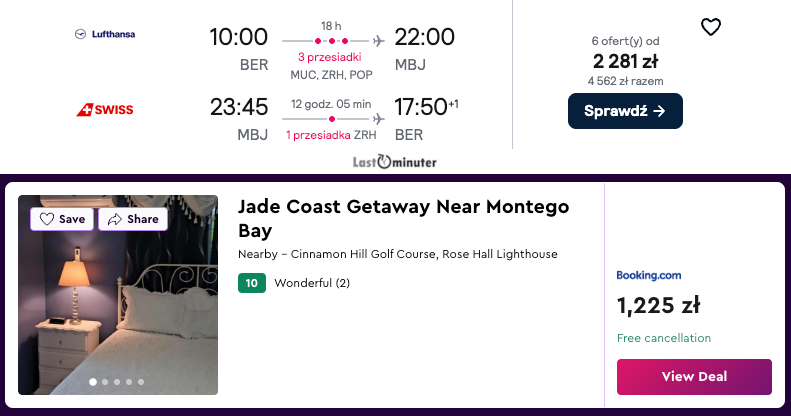
Task: Select the second photo carousel dot
Action: [105, 382]
